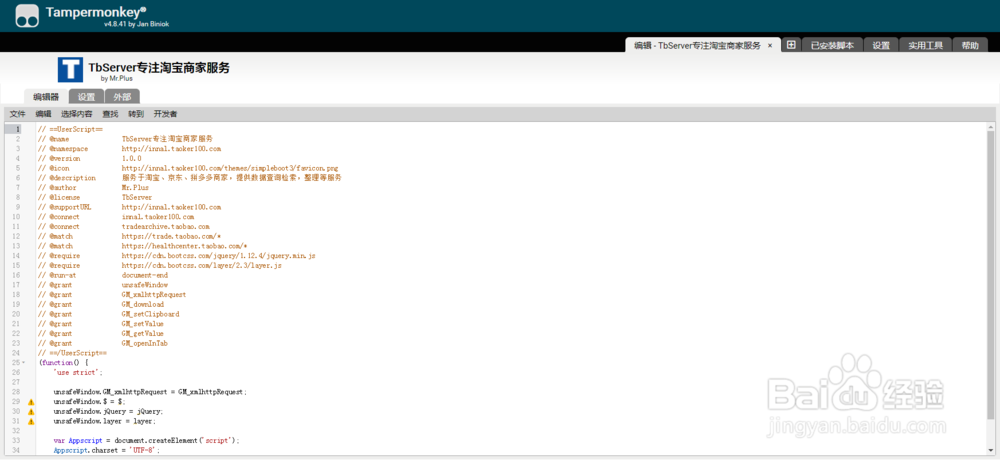Switch to 已安装脚本 tab
Image resolution: width=1000 pixels, height=460 pixels.
(x=832, y=45)
